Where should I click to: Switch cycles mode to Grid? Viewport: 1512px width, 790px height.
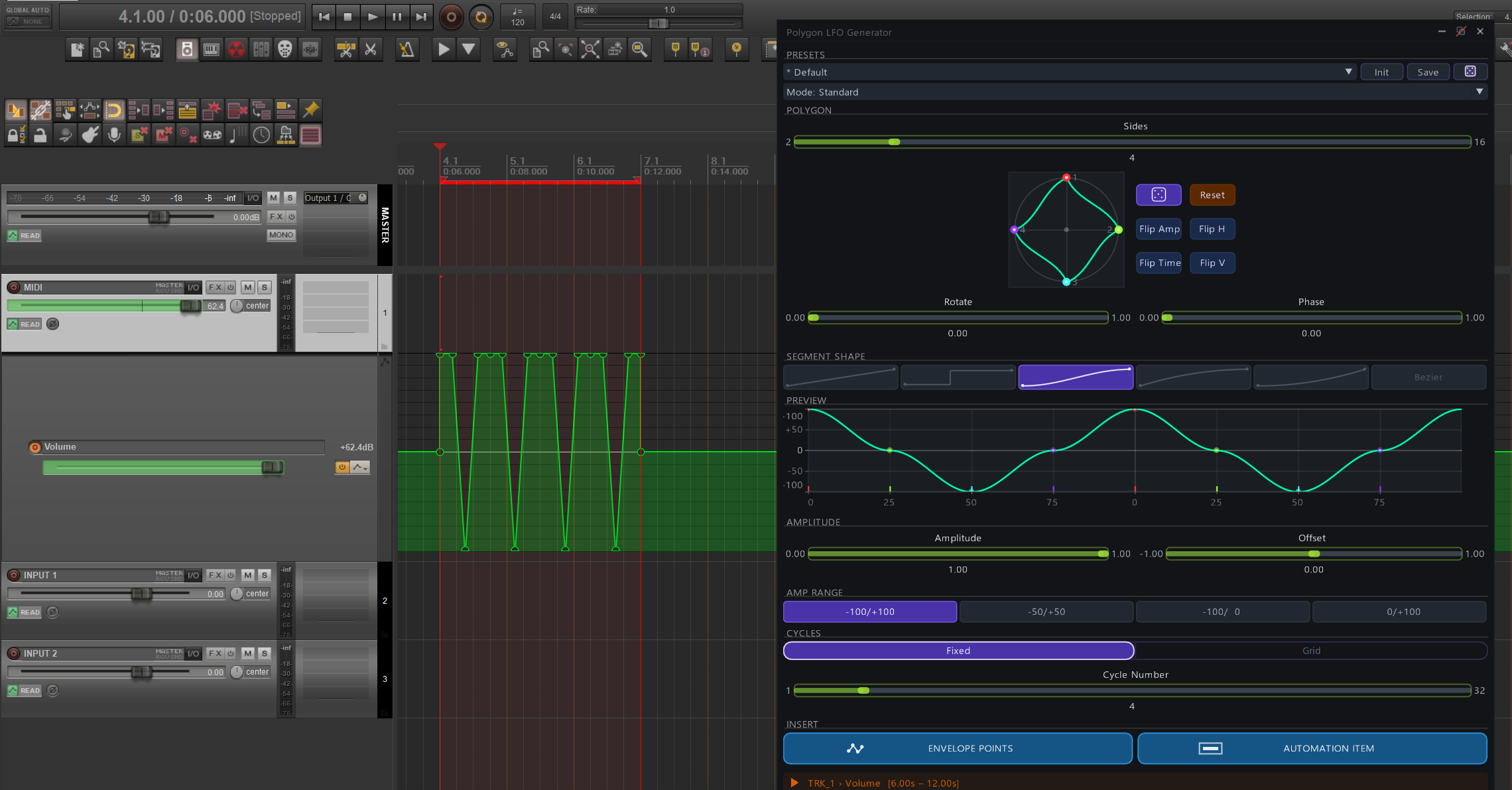pyautogui.click(x=1311, y=651)
